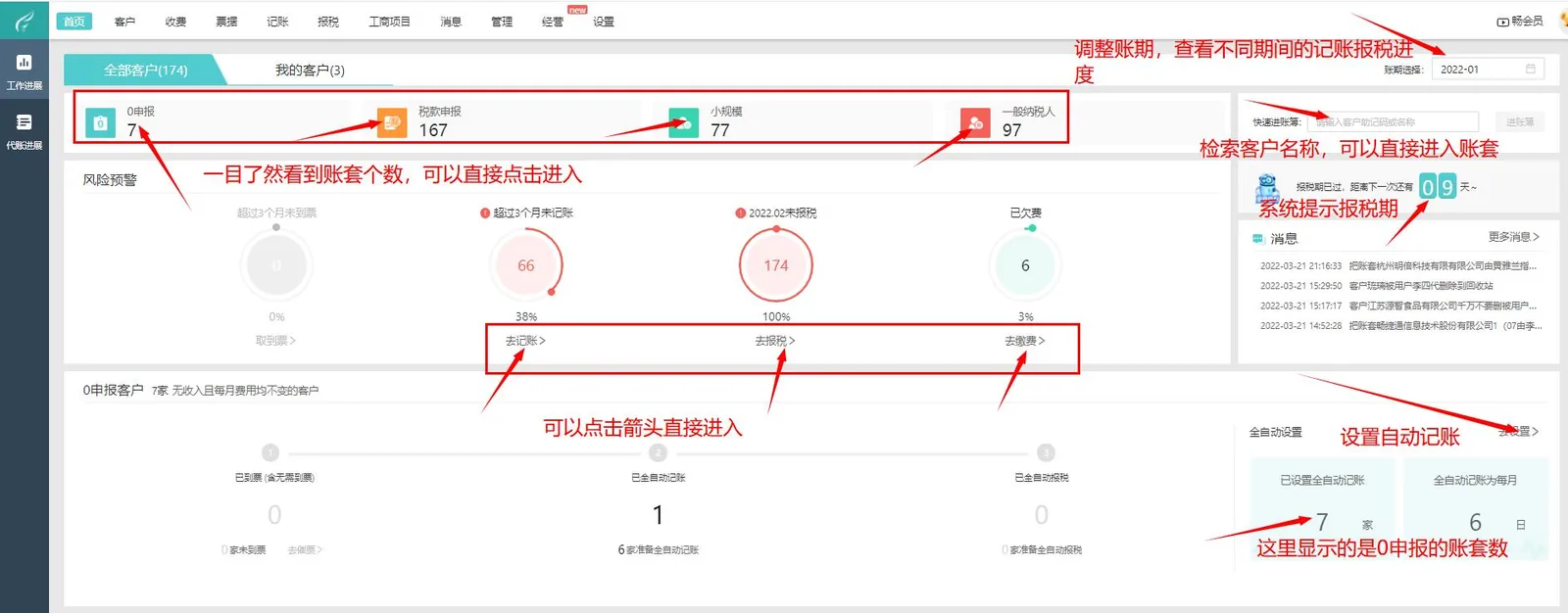The image size is (1568, 613).
Task: Click the 已设置全自动记账 card
Action: click(x=1322, y=507)
